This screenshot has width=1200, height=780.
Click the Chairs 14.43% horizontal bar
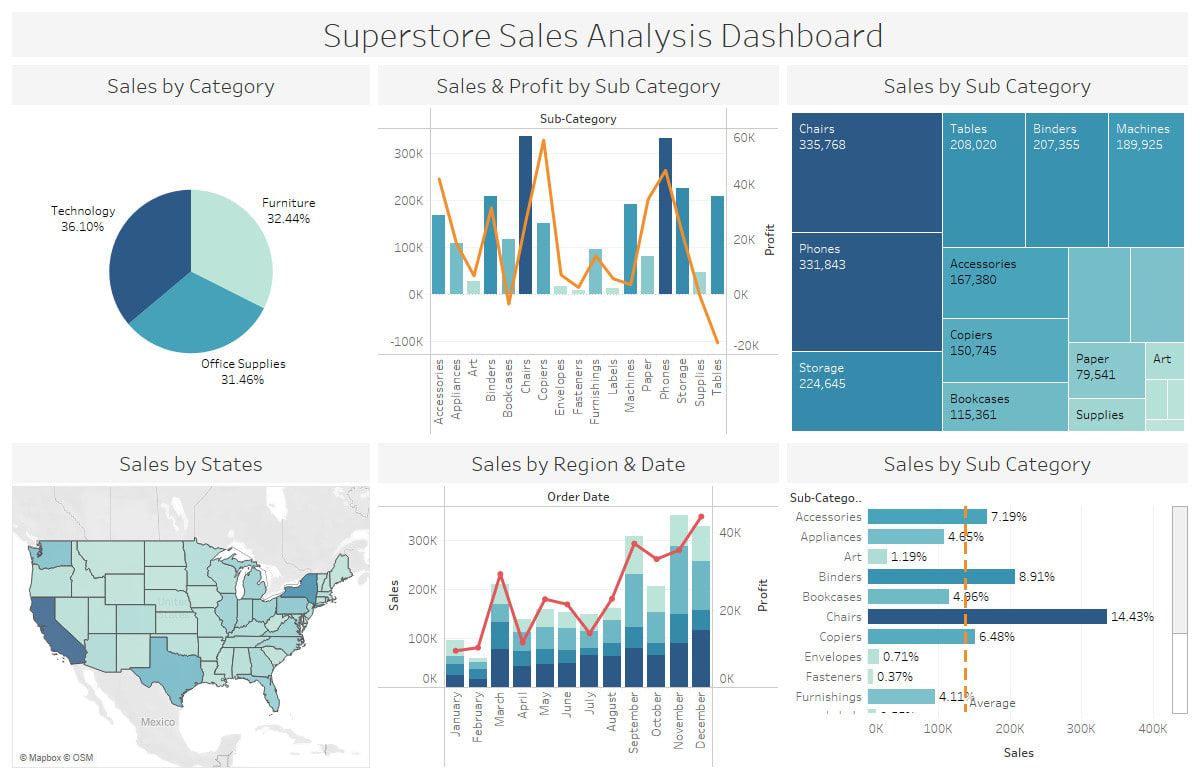click(987, 617)
